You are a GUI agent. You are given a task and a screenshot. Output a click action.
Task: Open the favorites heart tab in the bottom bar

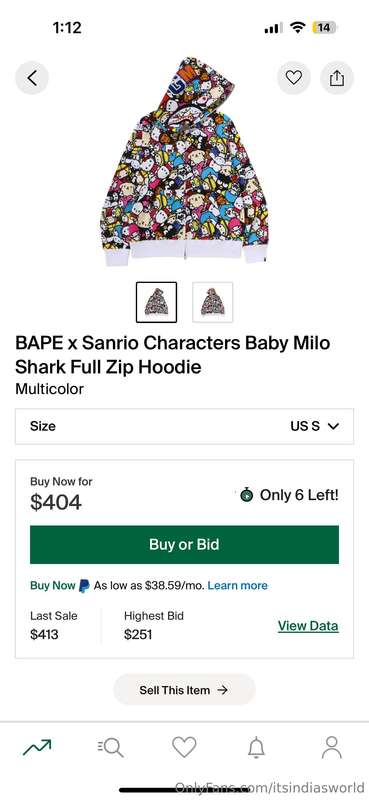click(184, 747)
